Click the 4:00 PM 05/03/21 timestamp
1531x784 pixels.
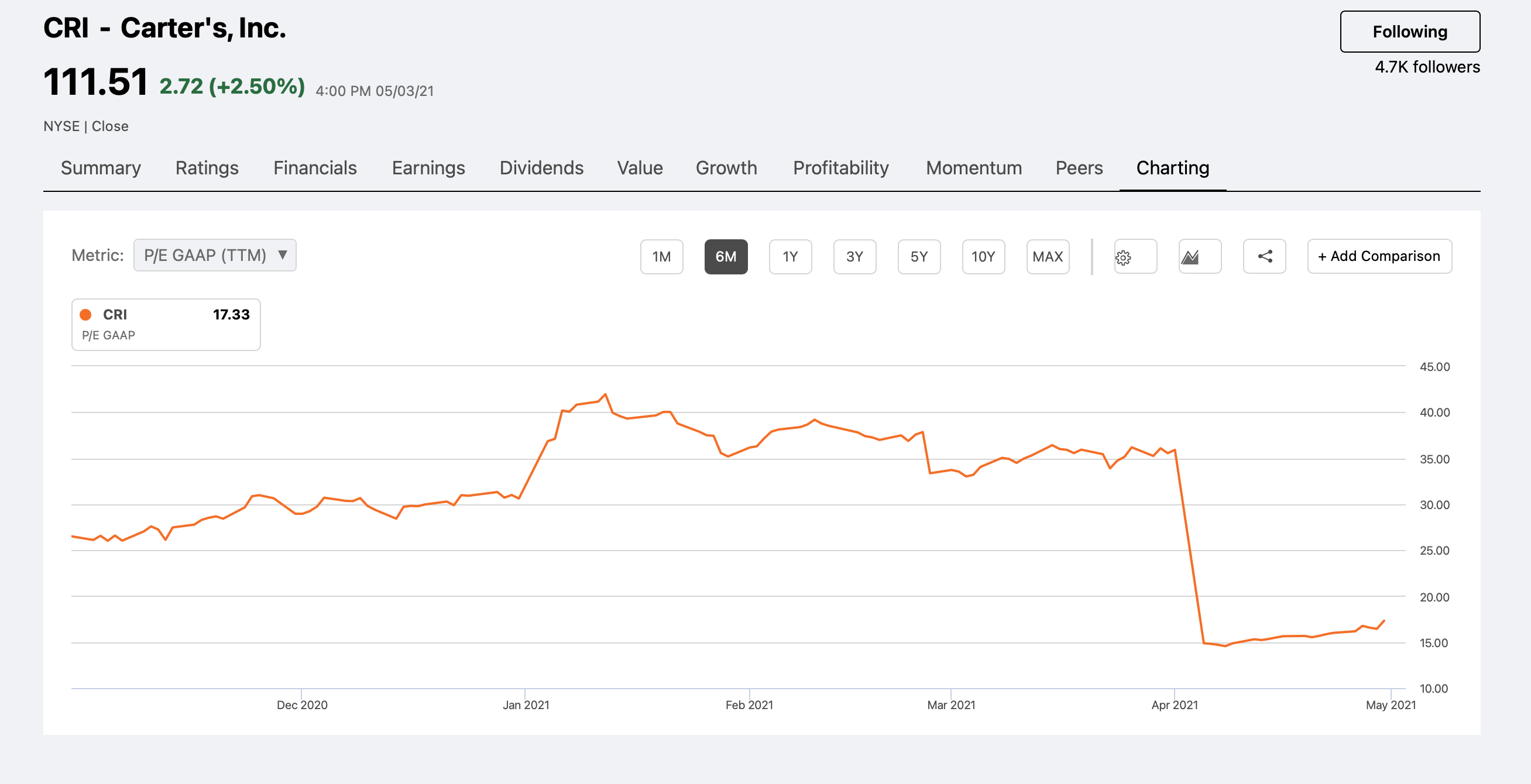click(375, 91)
